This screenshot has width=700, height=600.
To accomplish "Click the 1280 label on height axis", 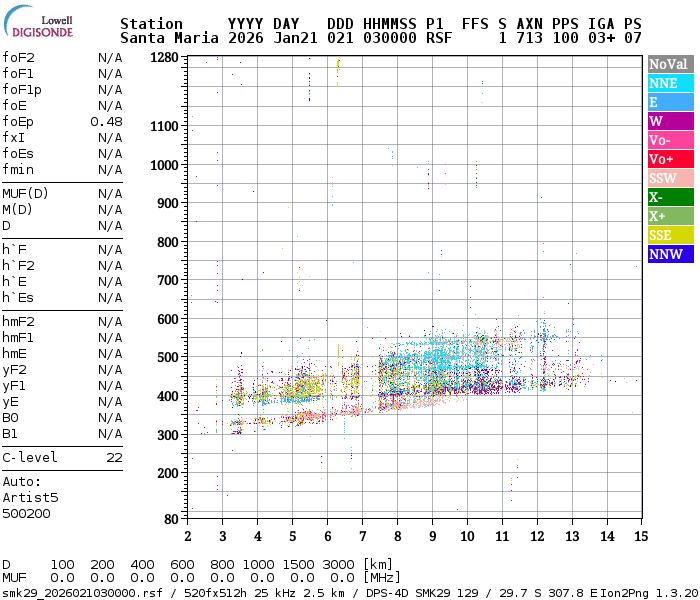I will (163, 58).
